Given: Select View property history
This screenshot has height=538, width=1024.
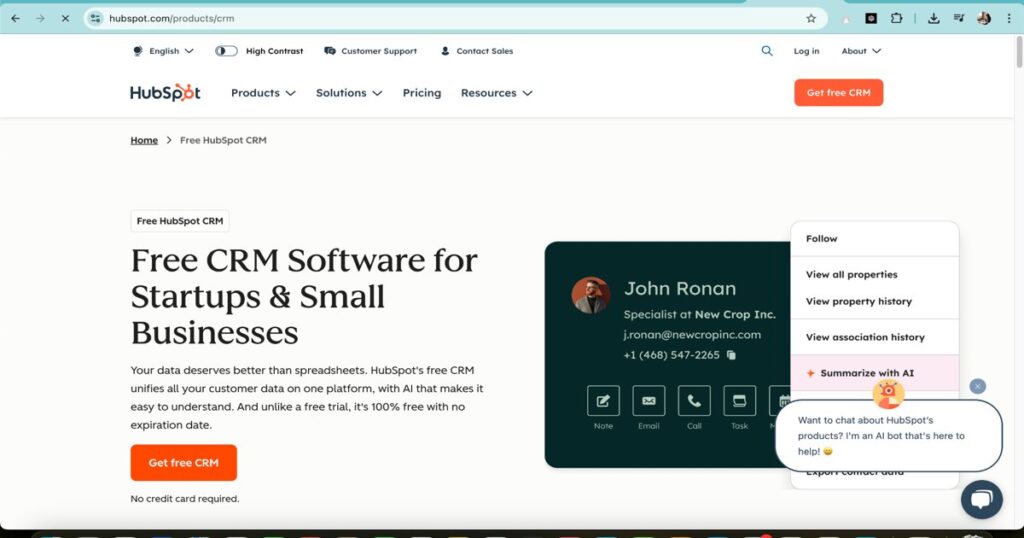Looking at the screenshot, I should (874, 302).
